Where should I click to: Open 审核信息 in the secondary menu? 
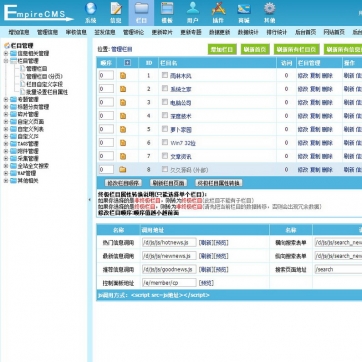[76, 32]
